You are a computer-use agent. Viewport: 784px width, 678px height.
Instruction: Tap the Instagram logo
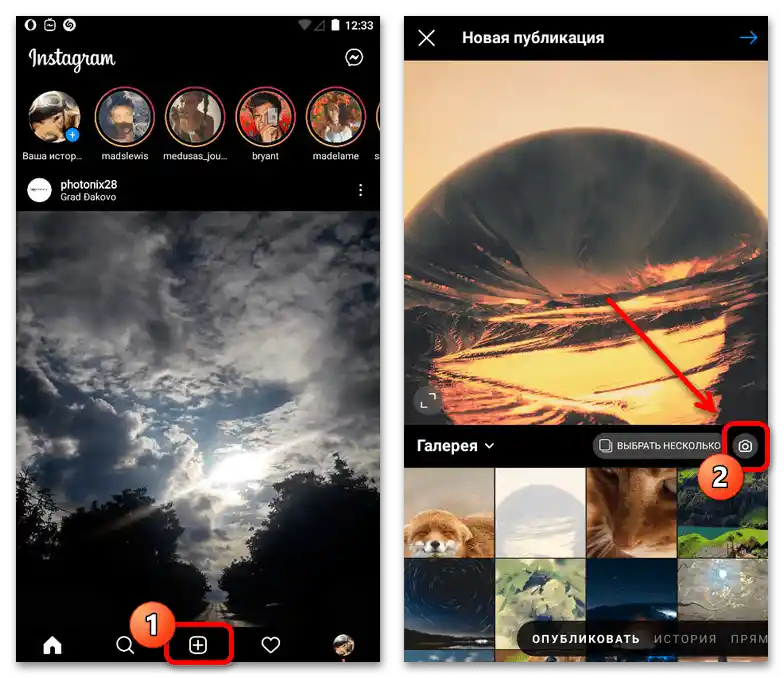pos(72,59)
